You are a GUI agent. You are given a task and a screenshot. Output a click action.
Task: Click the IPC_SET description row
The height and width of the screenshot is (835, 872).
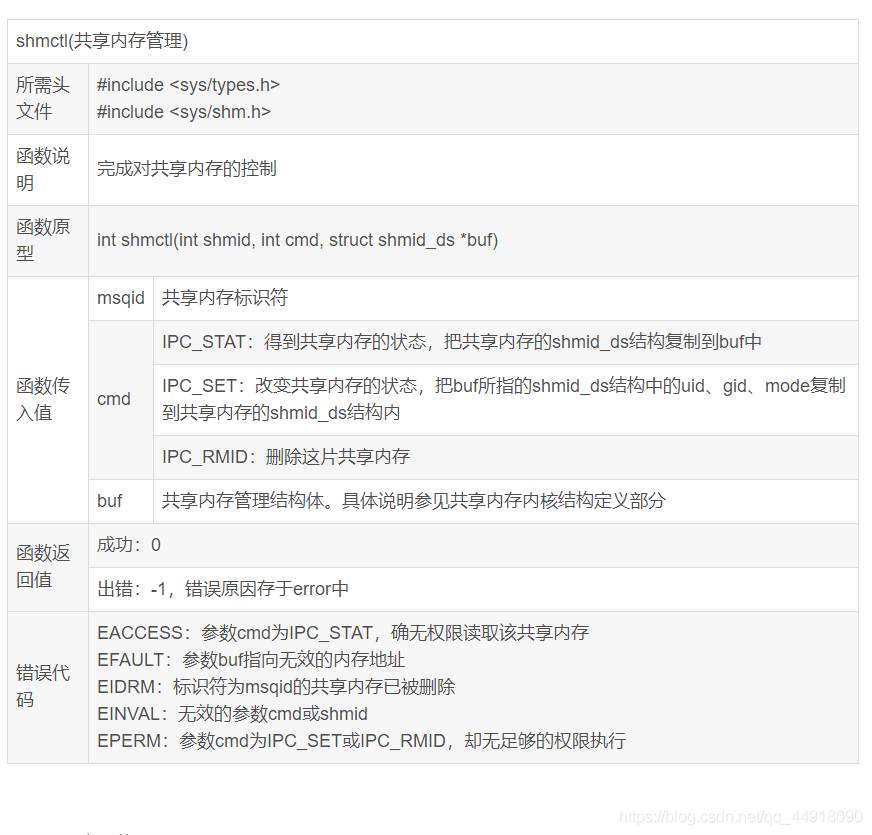504,399
